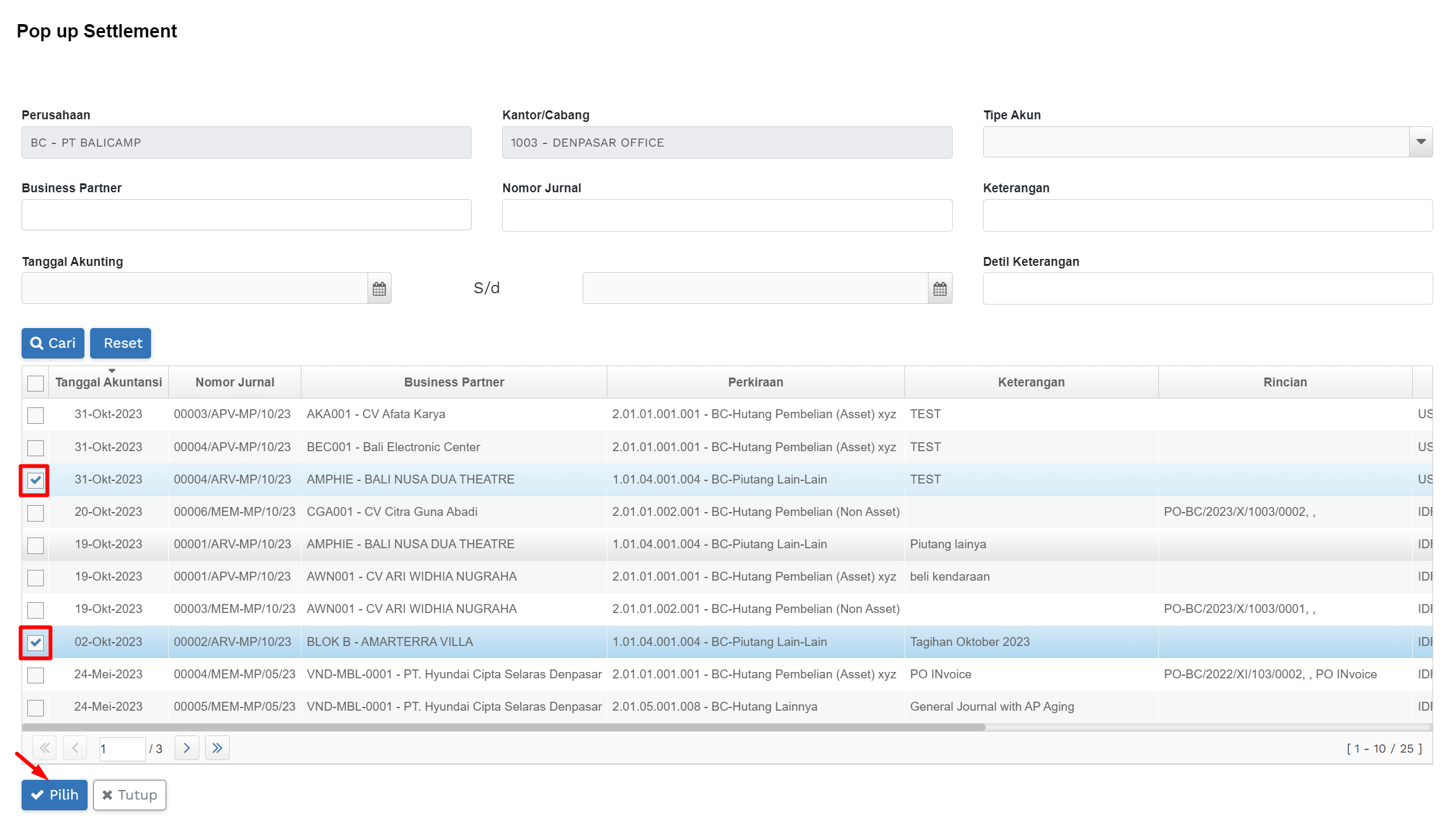The height and width of the screenshot is (823, 1456).
Task: Go to the previous page of results
Action: coord(75,748)
